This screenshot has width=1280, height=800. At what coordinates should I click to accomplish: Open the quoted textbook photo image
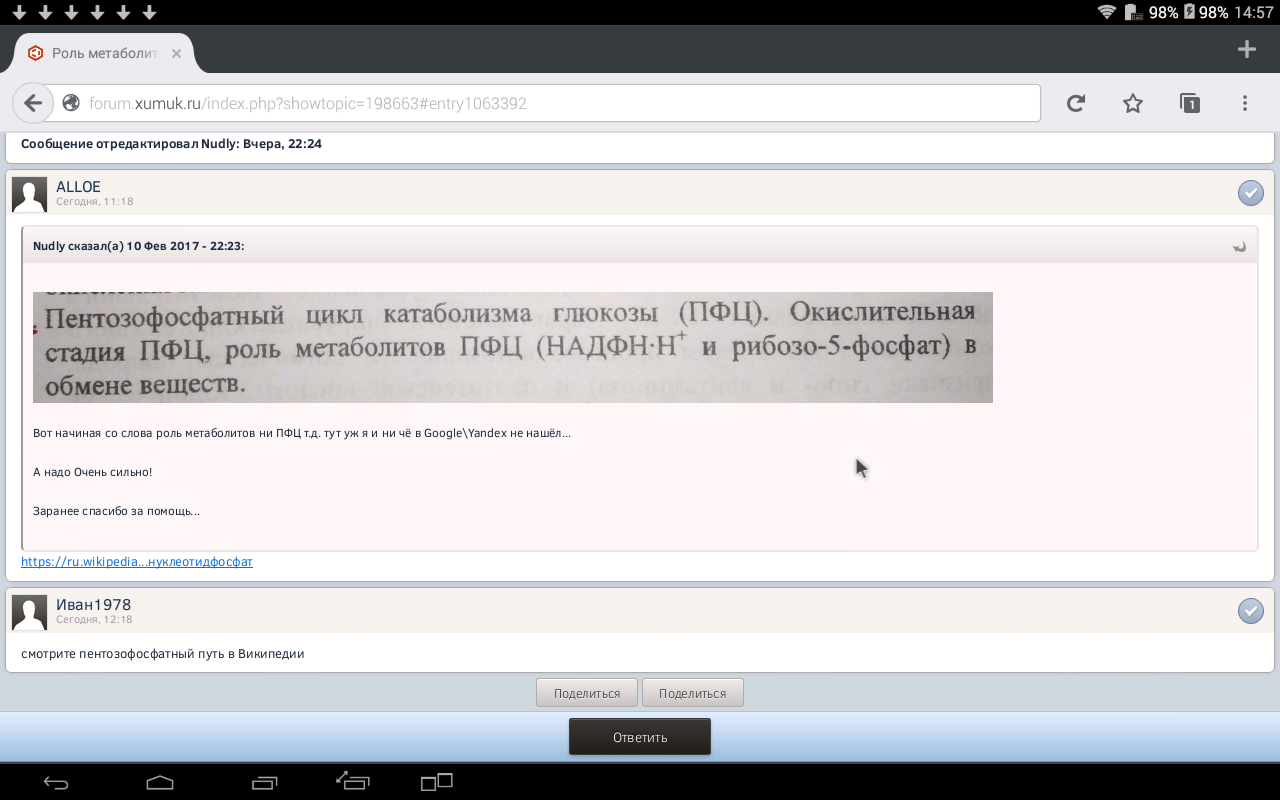click(512, 347)
